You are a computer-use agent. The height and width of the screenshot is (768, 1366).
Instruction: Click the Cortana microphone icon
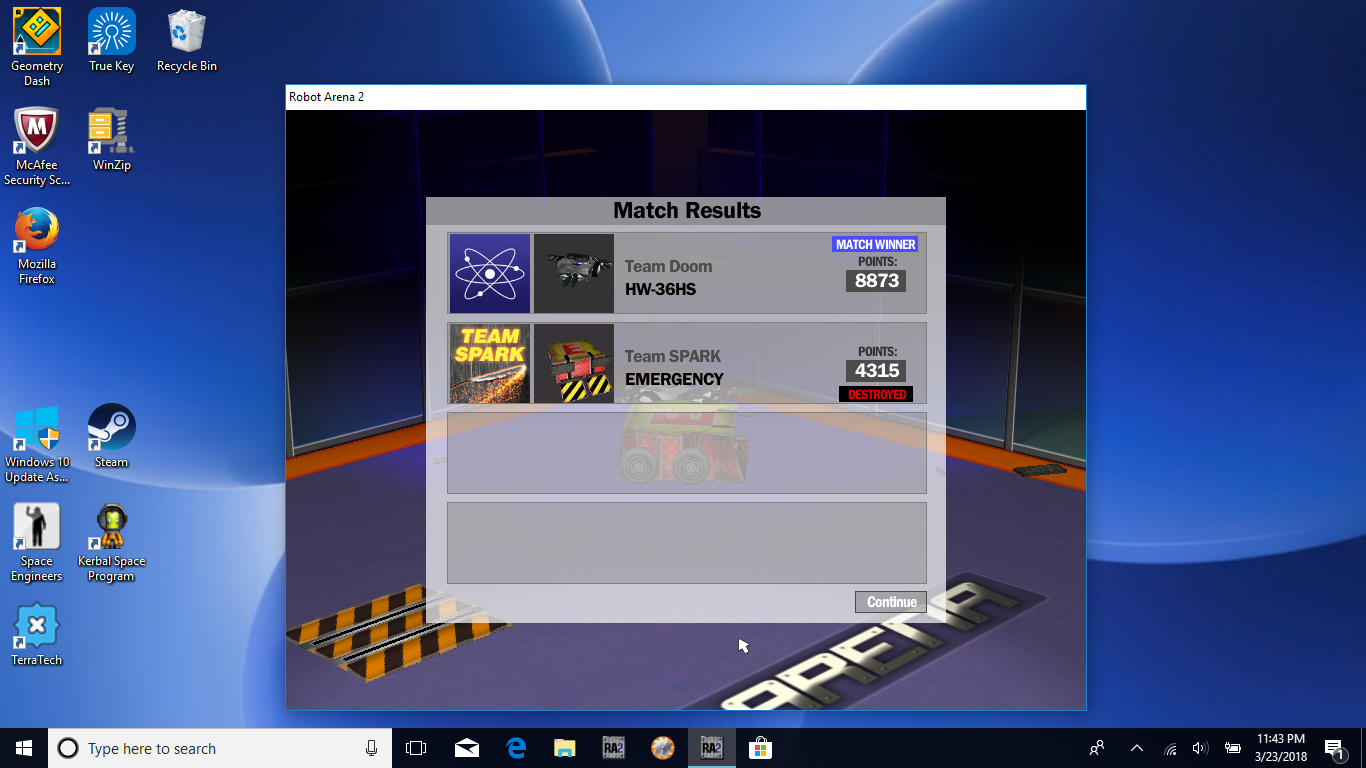coord(371,748)
